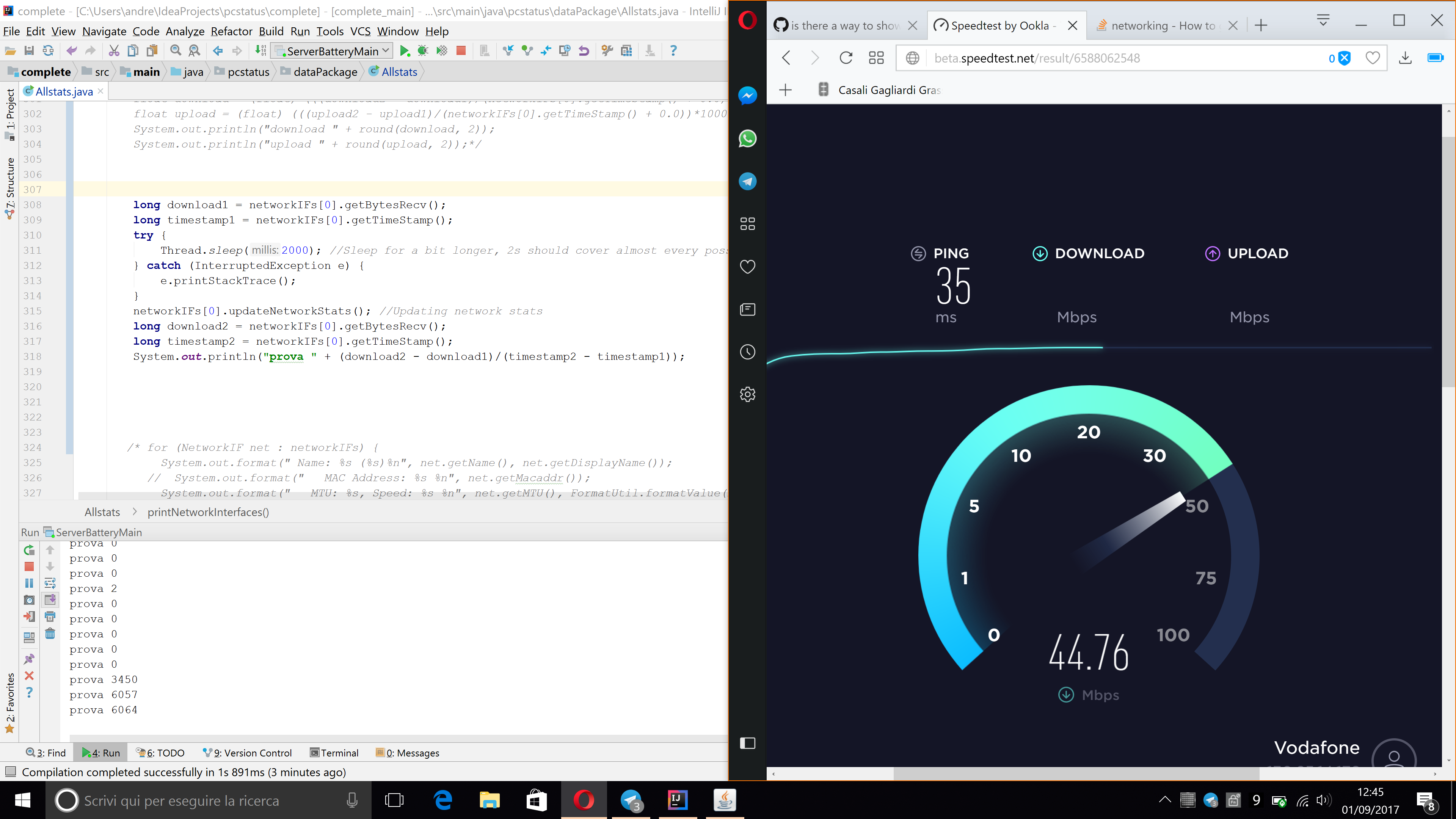This screenshot has width=1456, height=819.
Task: Revert changes with the purple revert icon
Action: click(584, 51)
